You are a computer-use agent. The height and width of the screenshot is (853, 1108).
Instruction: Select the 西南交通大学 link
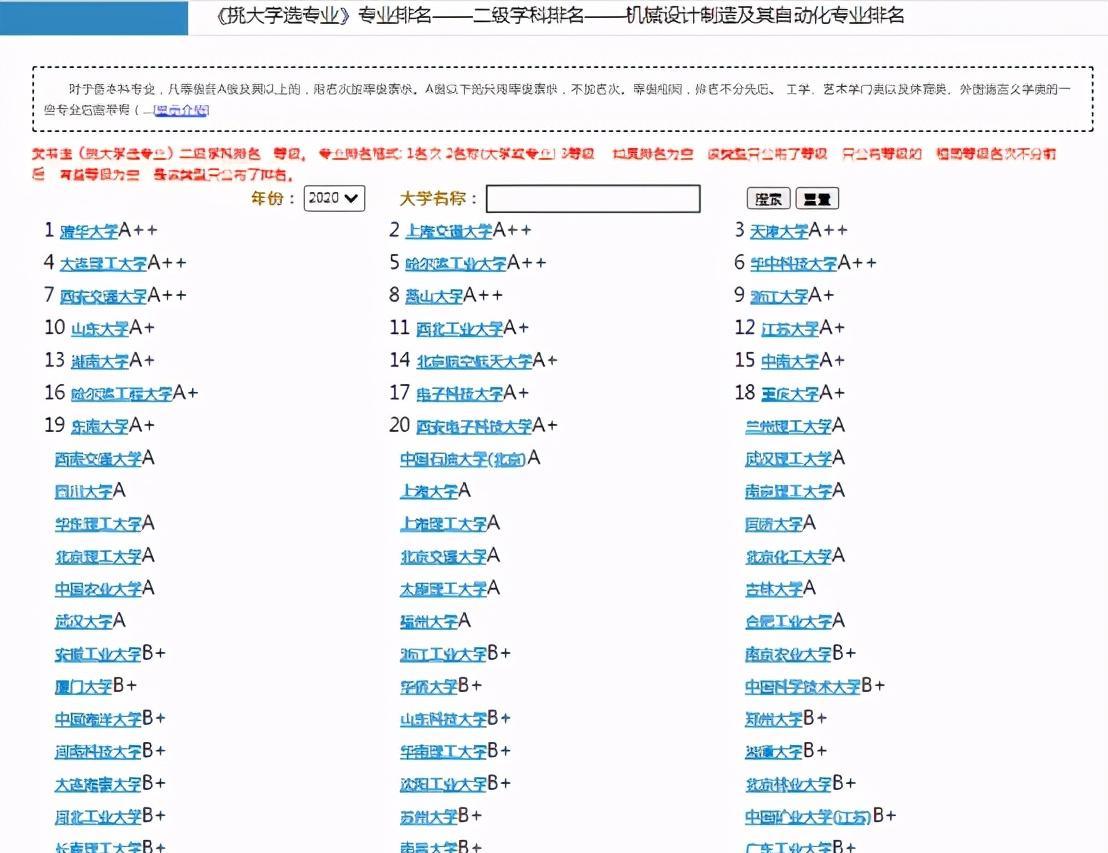pyautogui.click(x=98, y=459)
